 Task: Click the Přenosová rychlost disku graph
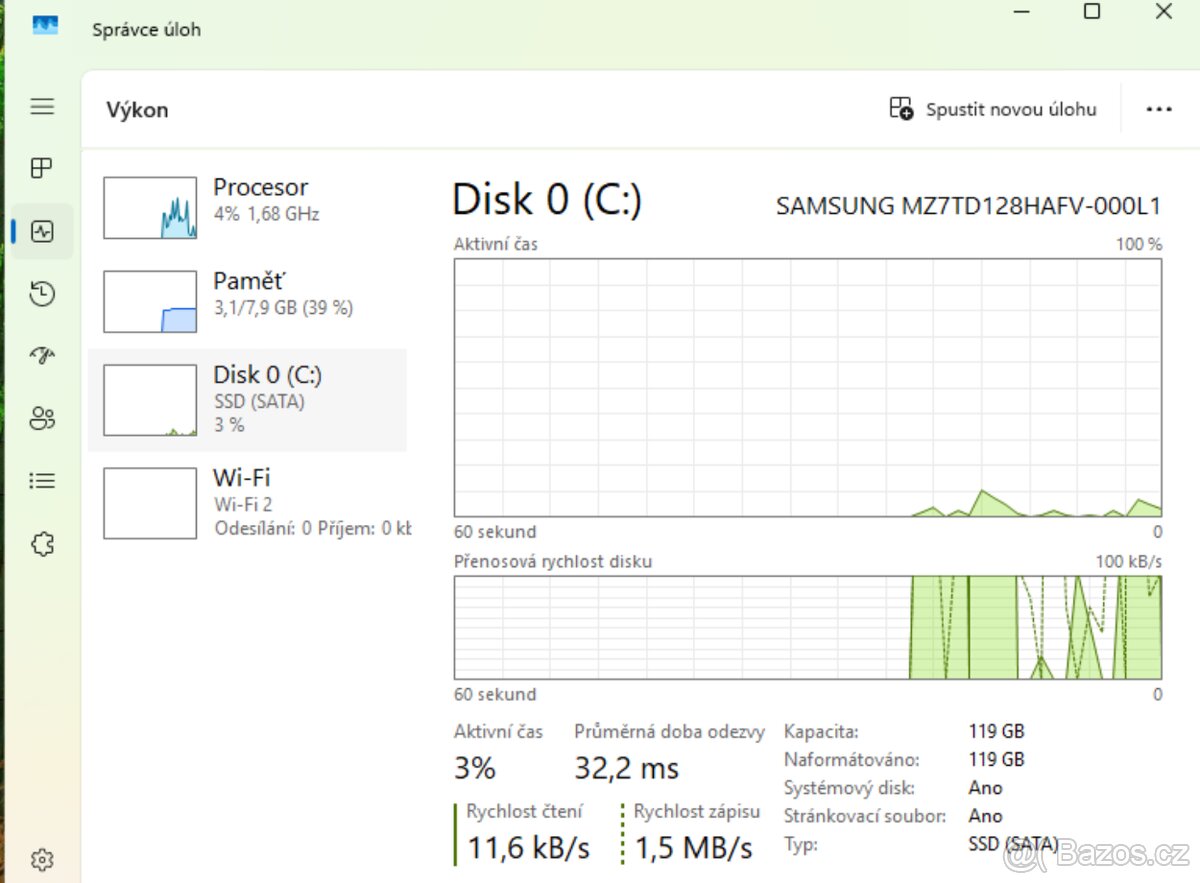[x=806, y=627]
